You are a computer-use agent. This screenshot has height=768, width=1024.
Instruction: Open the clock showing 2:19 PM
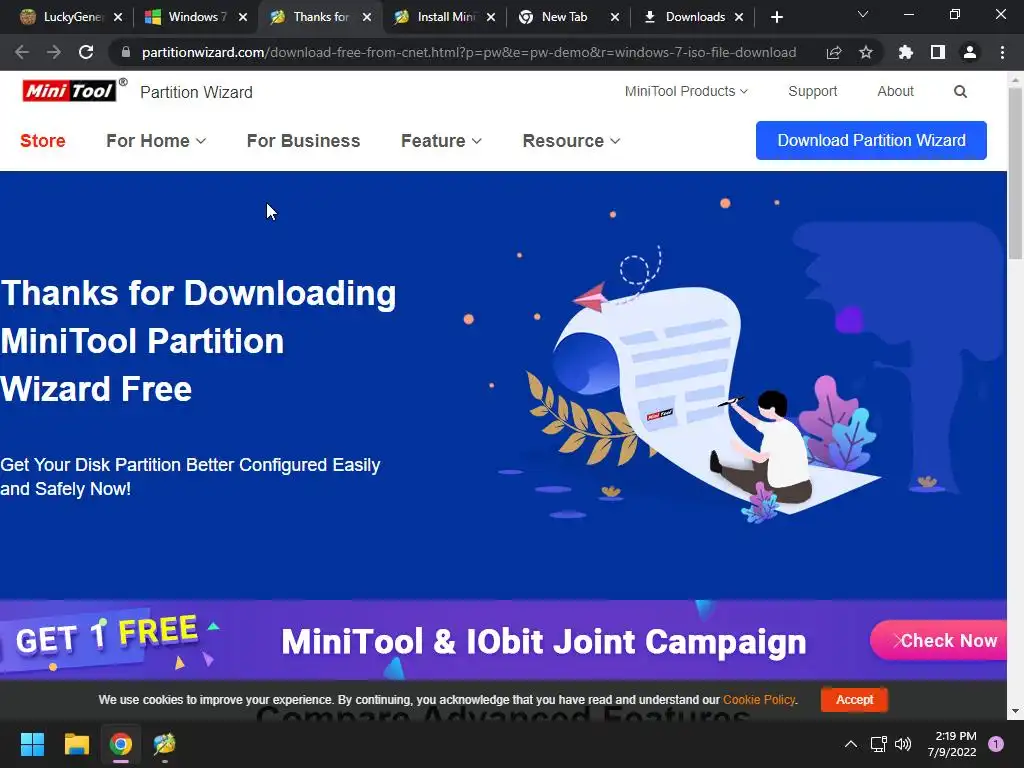952,744
